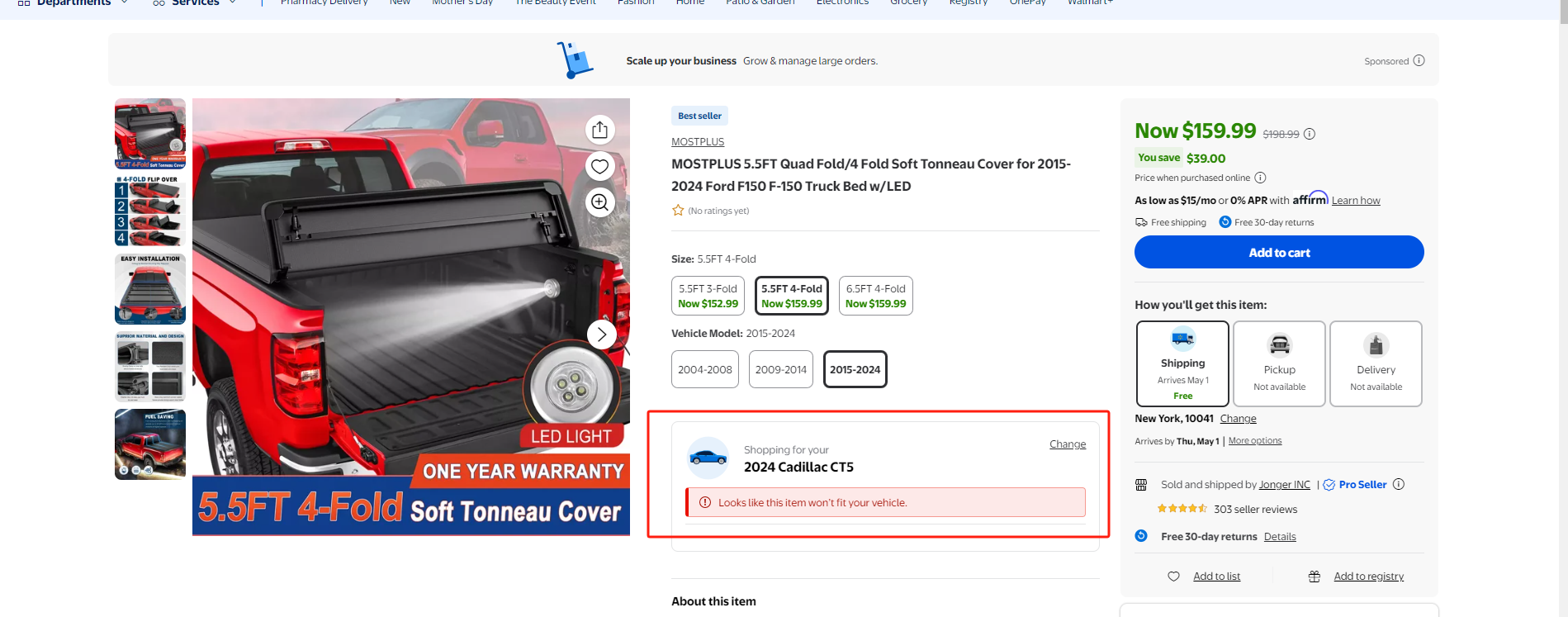
Task: Choose the Pickup fulfillment option
Action: click(x=1280, y=363)
